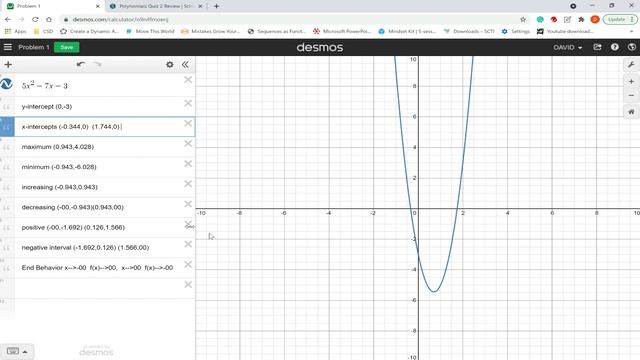Delete the x-intercepts note
This screenshot has height=360, width=640.
188,123
